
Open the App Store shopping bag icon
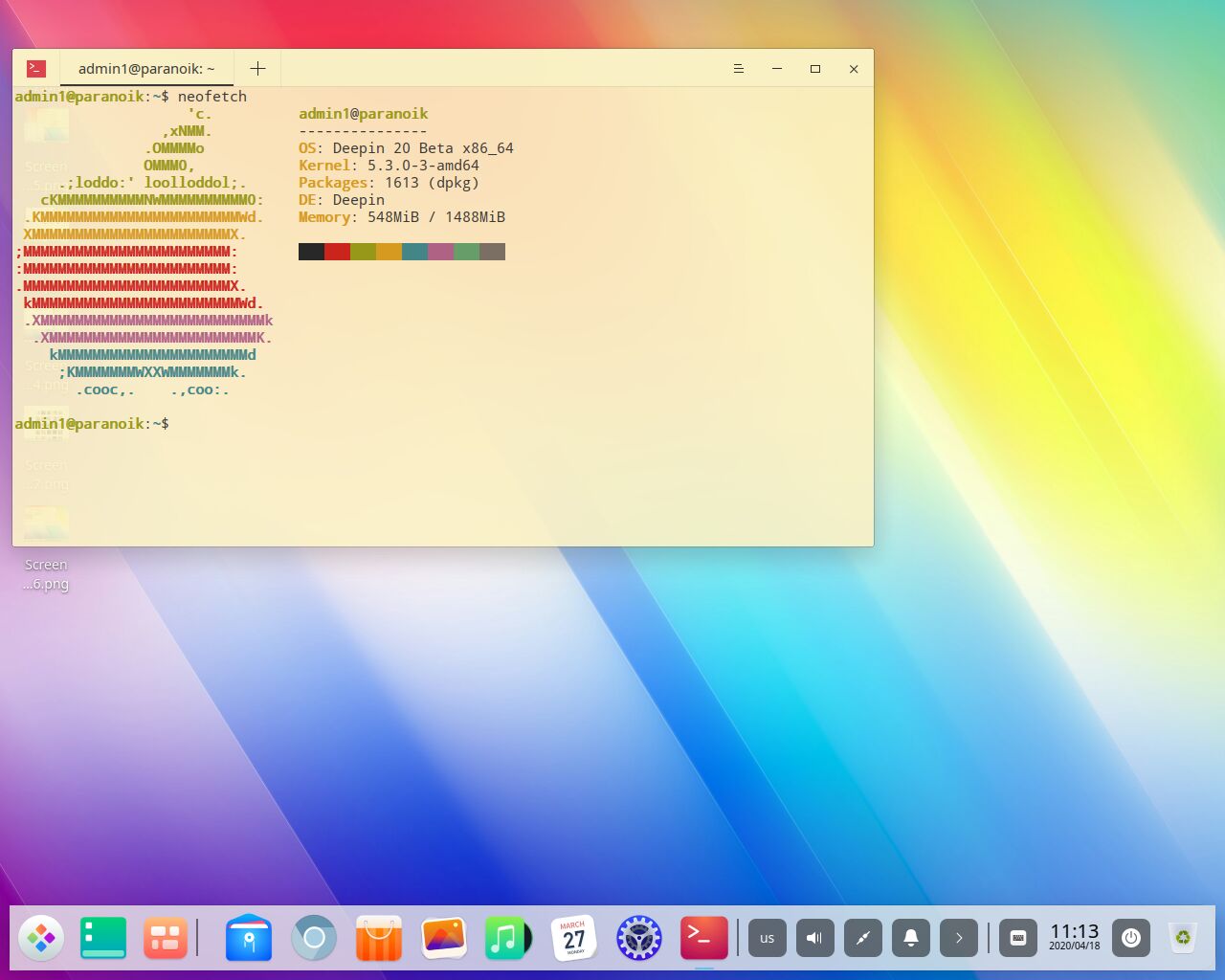tap(379, 938)
